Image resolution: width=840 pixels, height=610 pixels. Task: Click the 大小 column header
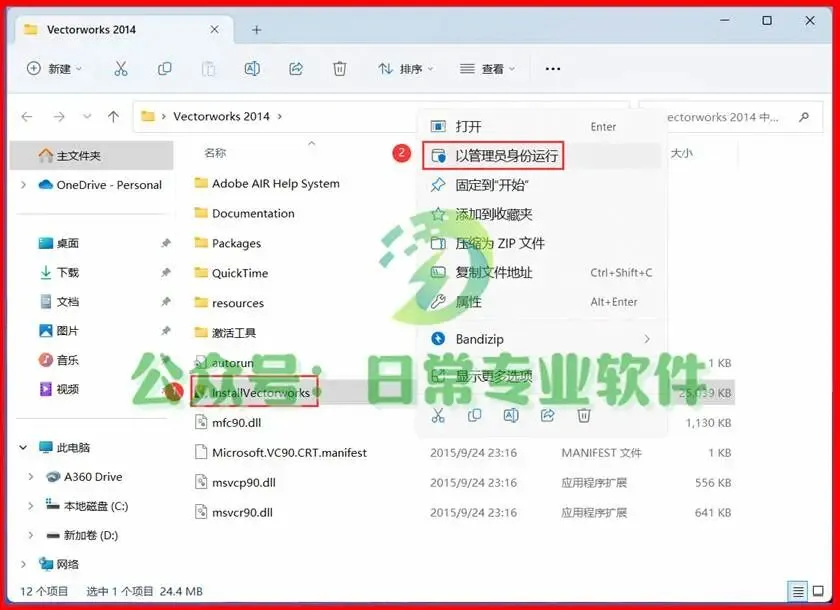[681, 153]
